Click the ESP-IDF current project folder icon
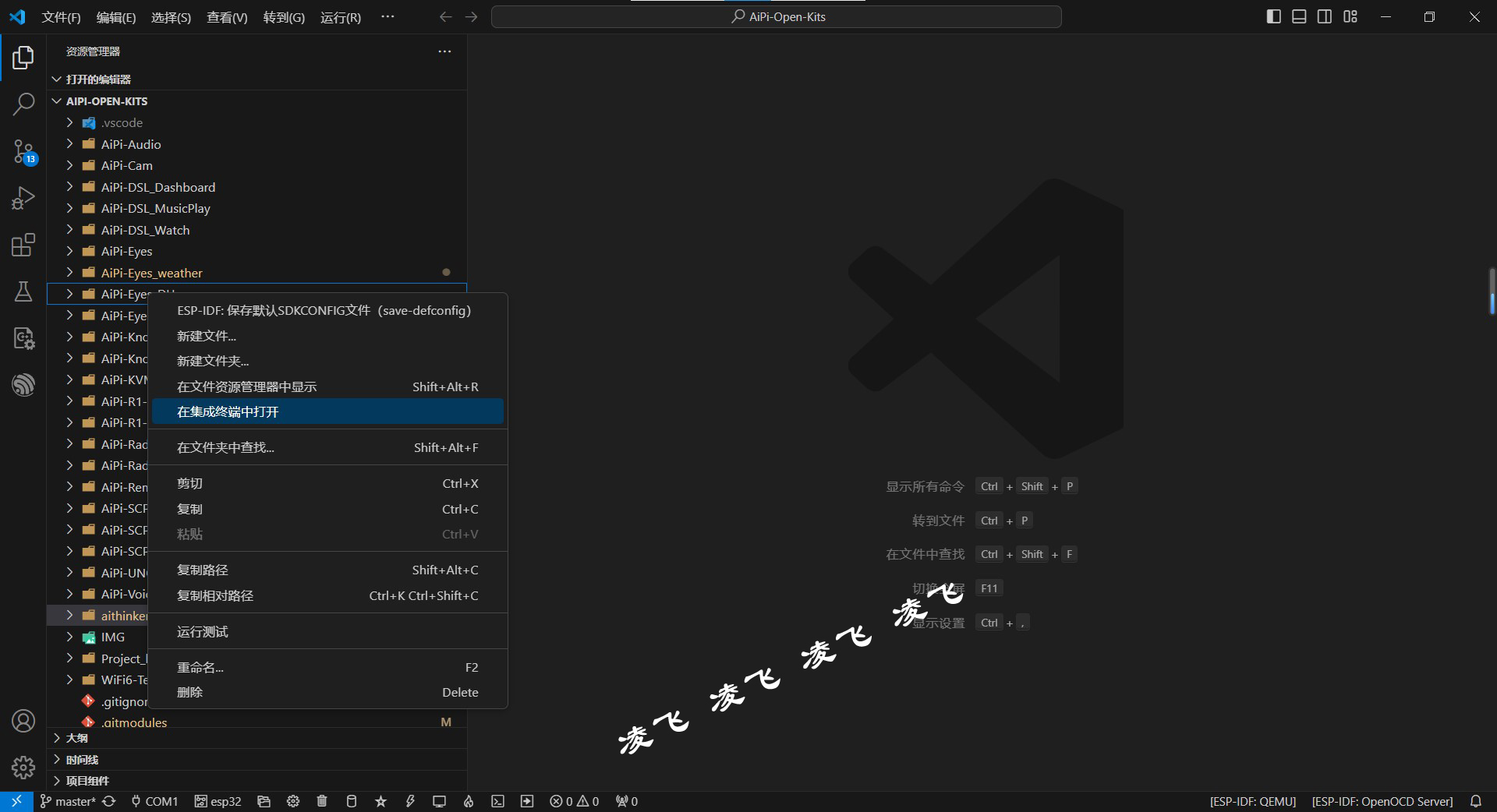 tap(264, 801)
